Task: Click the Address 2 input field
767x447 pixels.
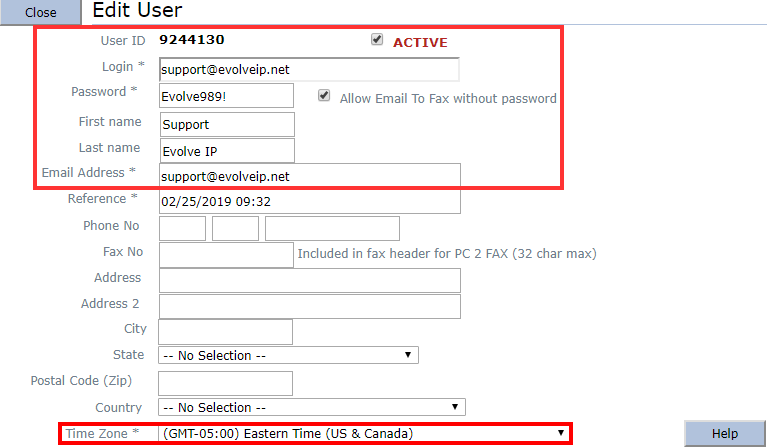Action: point(309,305)
